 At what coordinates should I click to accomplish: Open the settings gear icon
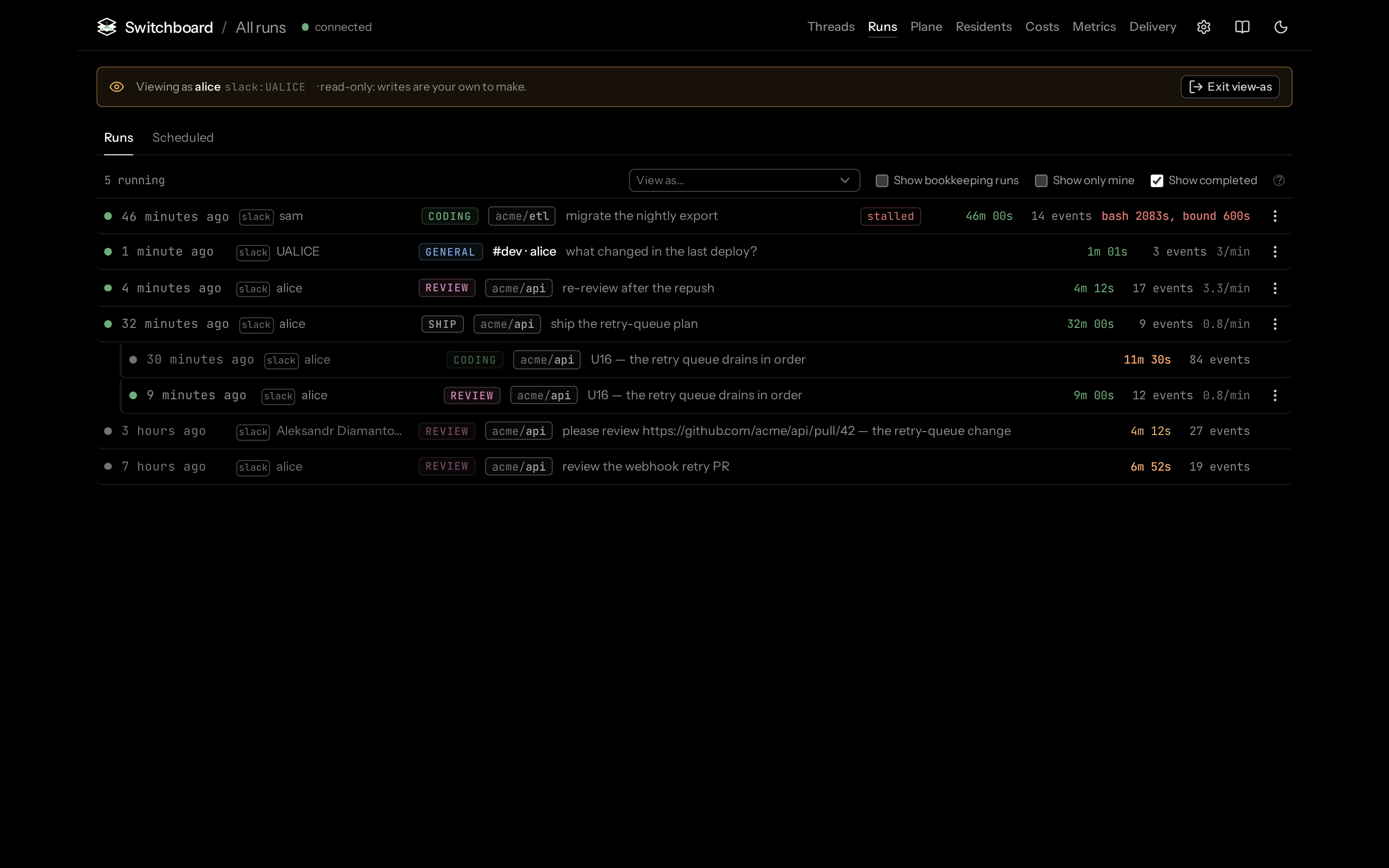tap(1204, 27)
